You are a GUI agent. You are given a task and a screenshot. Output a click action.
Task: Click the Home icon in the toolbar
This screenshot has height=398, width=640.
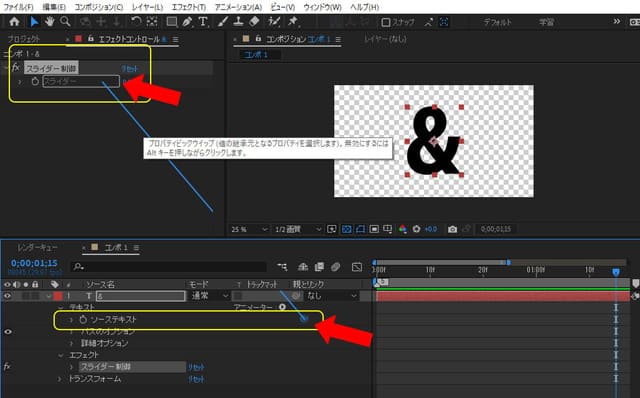(x=14, y=22)
